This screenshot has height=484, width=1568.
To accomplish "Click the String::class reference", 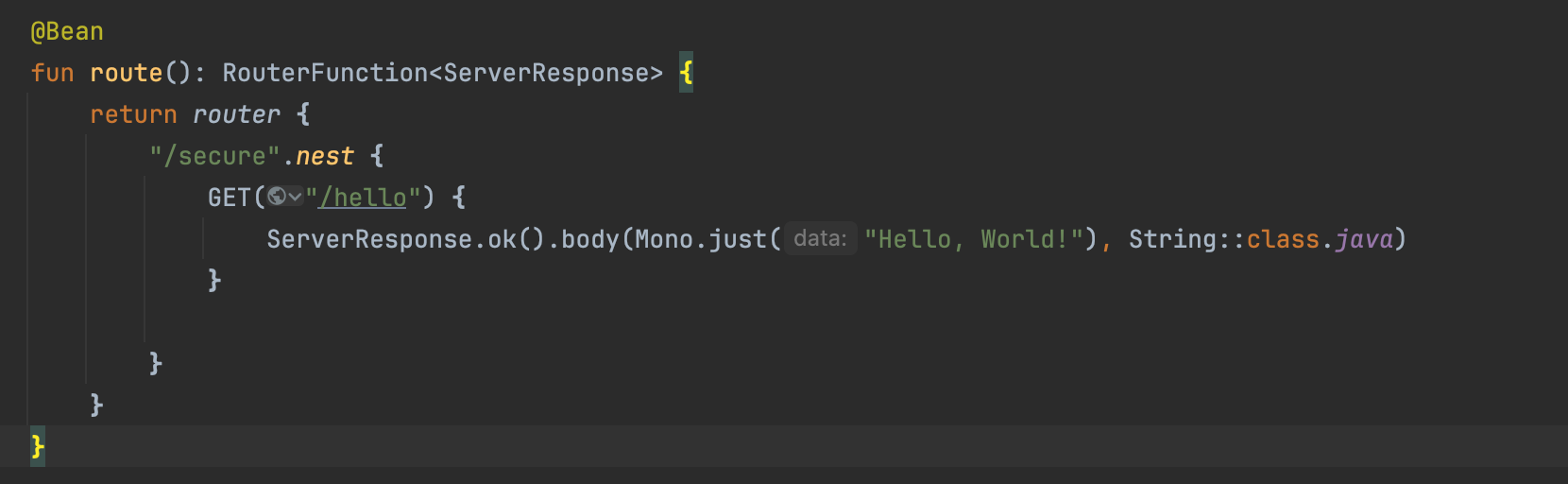I will [1224, 239].
